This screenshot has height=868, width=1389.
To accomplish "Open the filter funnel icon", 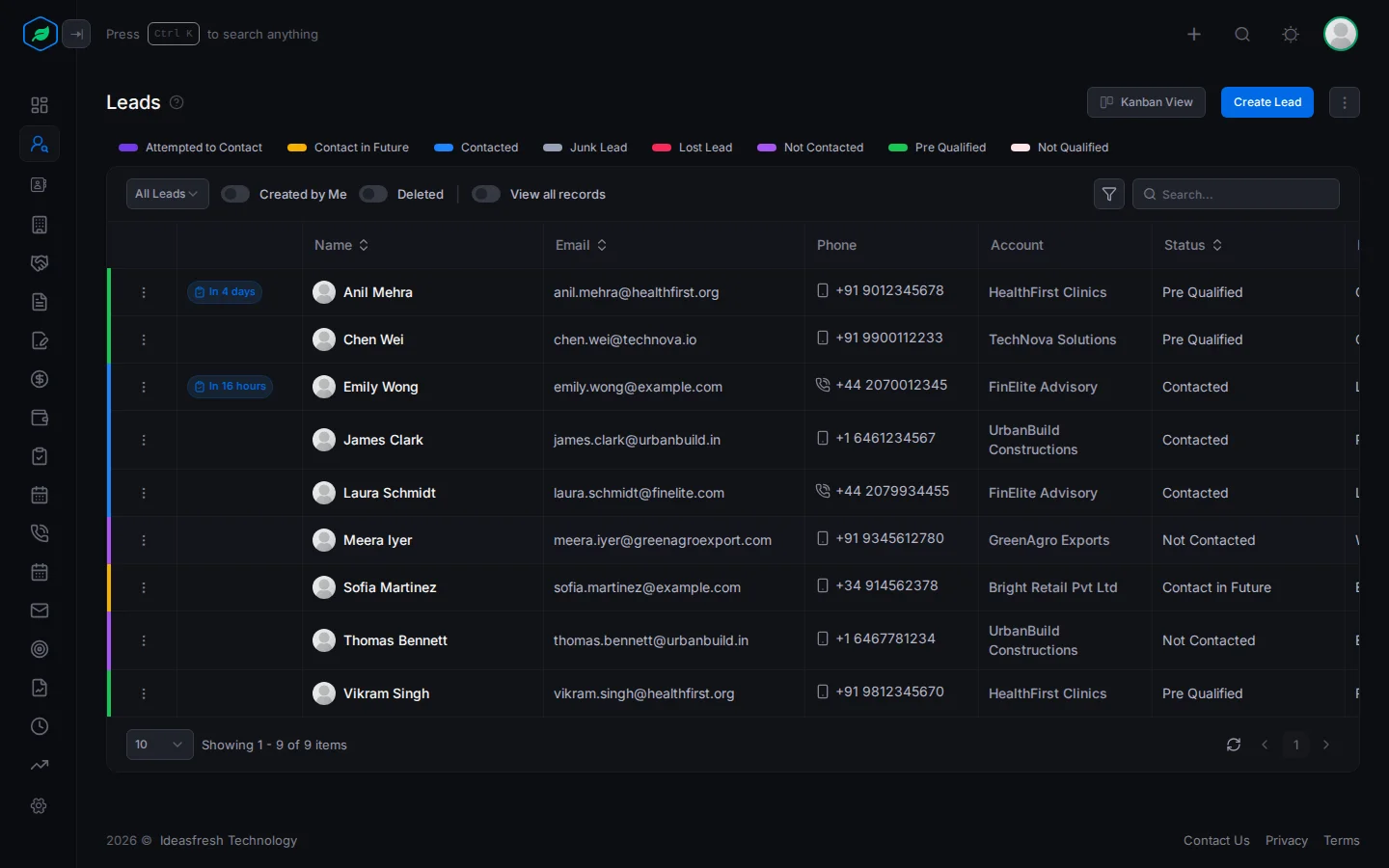I will click(x=1109, y=194).
